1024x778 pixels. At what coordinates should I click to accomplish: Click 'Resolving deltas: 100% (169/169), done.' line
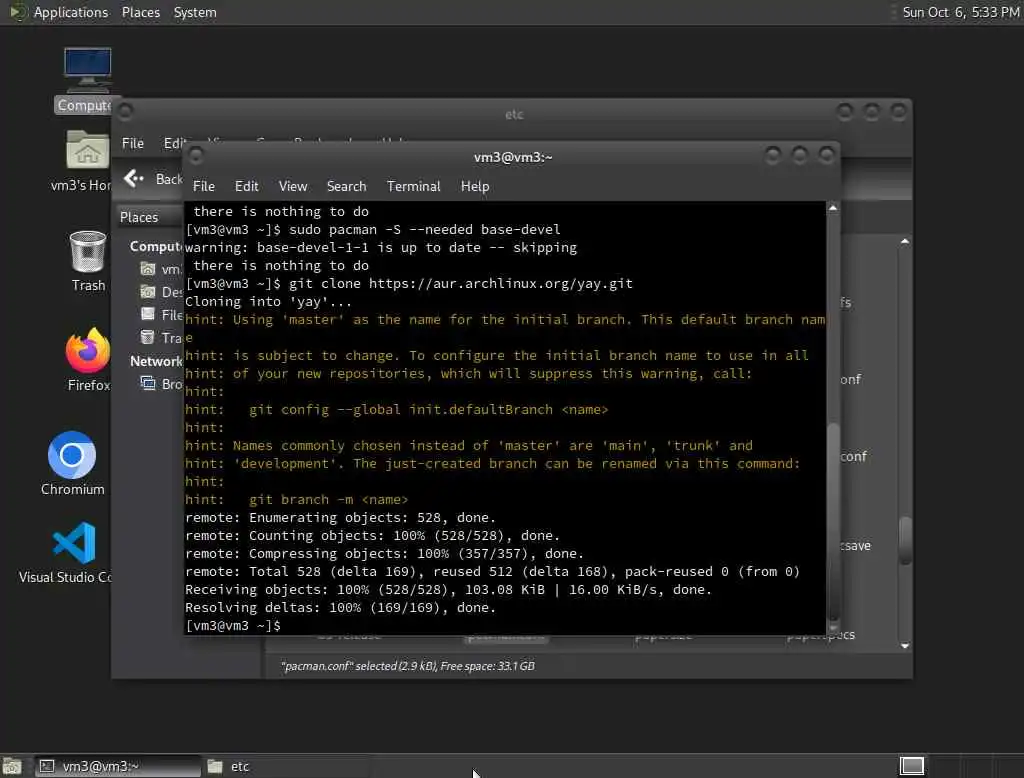[x=340, y=608]
